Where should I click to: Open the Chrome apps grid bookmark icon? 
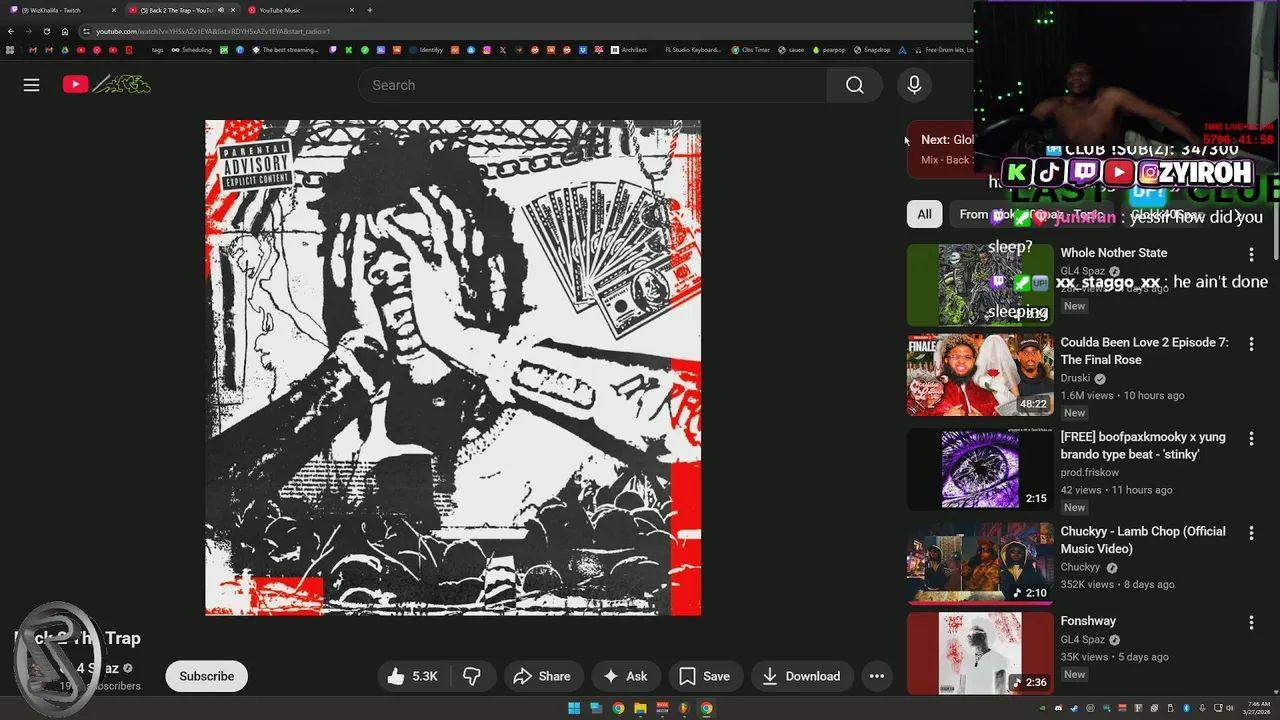(10, 50)
